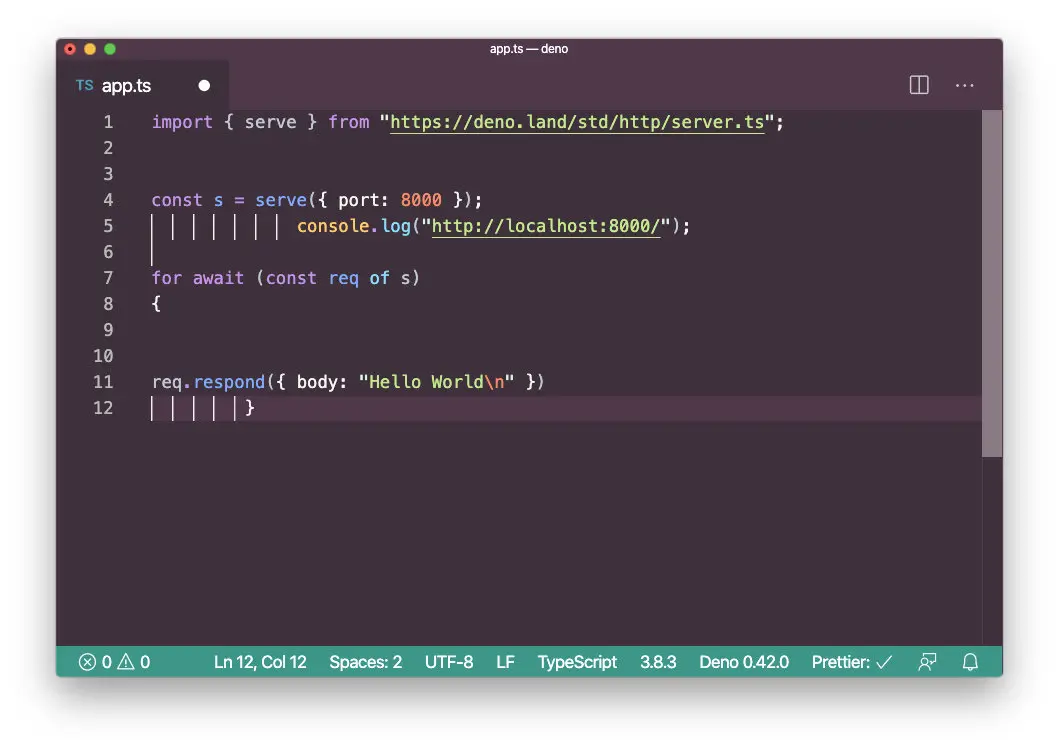The height and width of the screenshot is (751, 1059).
Task: Click line number 12 in gutter
Action: pos(103,408)
